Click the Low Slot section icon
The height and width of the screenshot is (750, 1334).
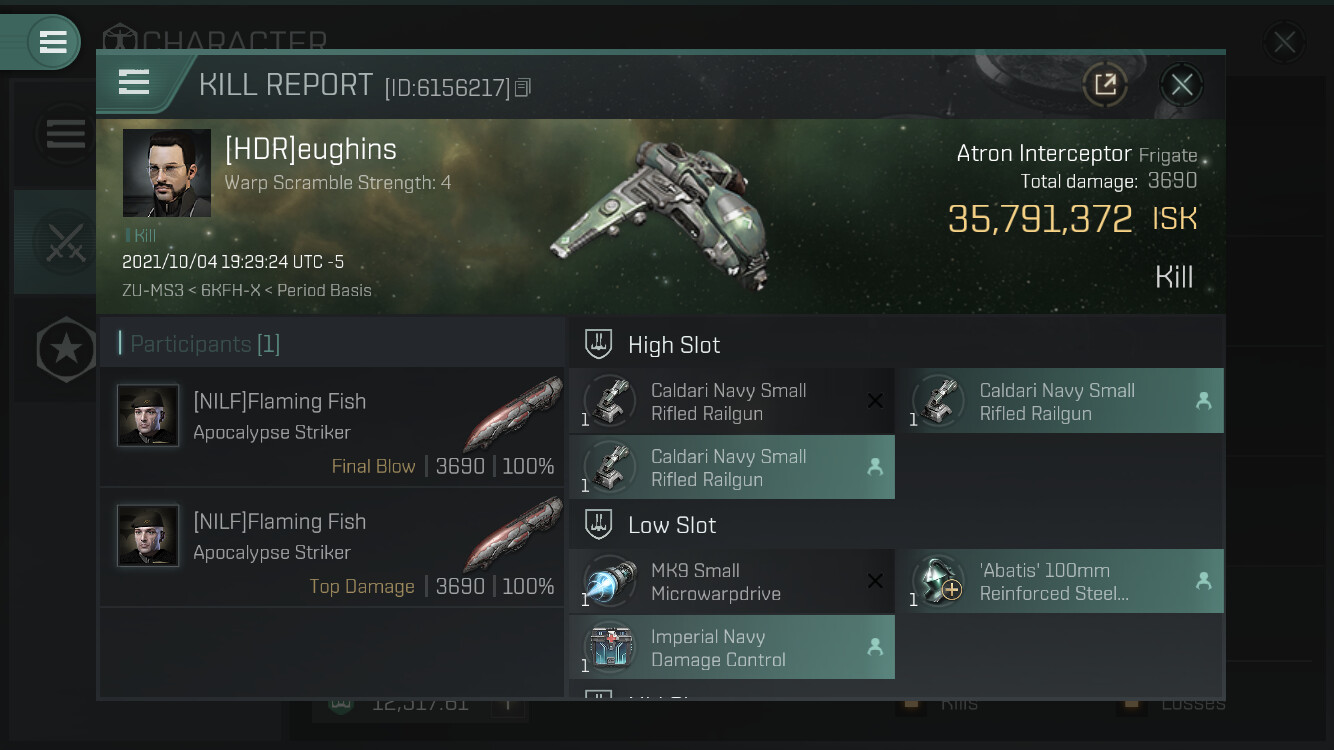[x=598, y=525]
